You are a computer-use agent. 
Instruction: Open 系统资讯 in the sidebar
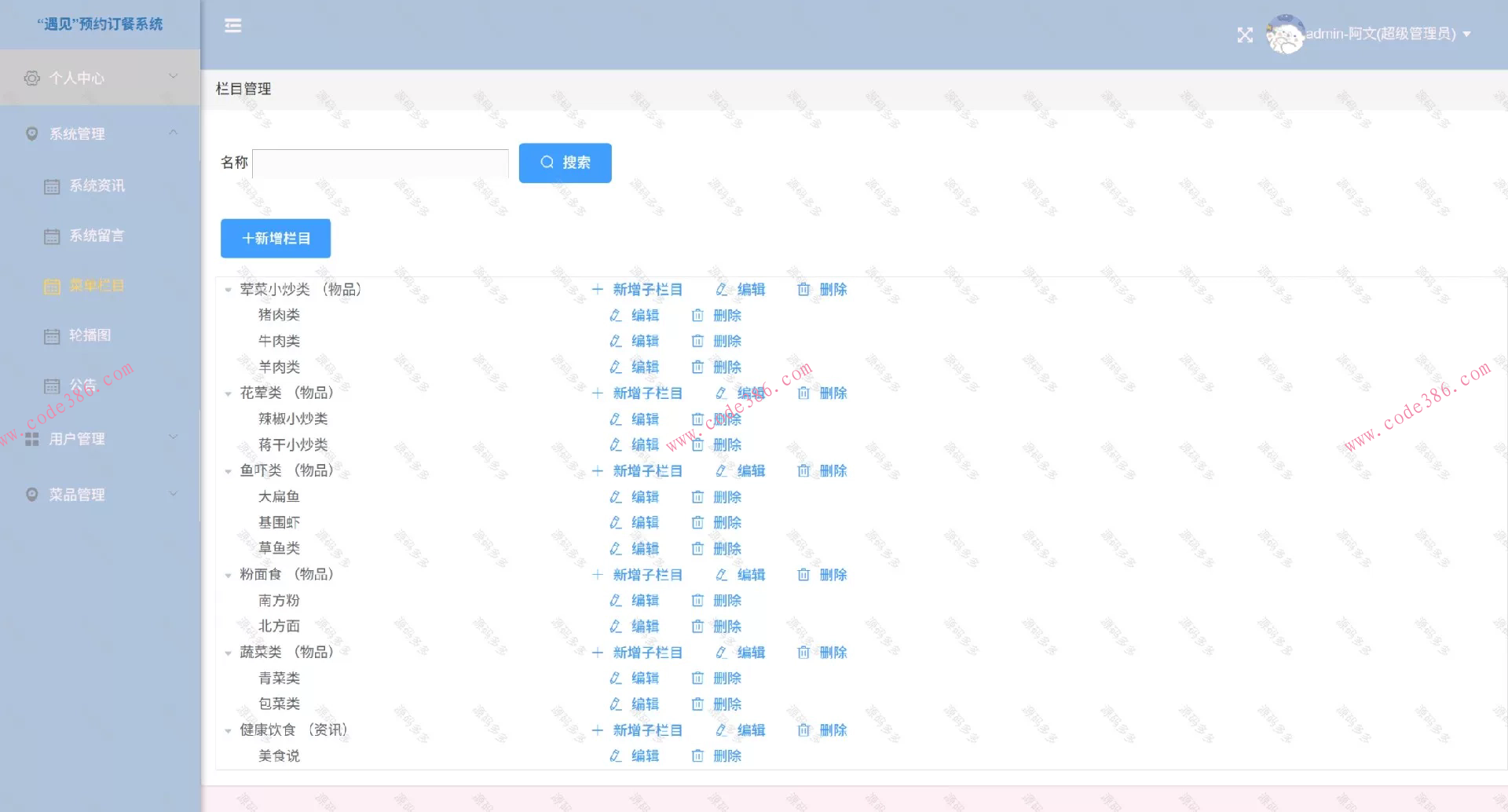[97, 186]
